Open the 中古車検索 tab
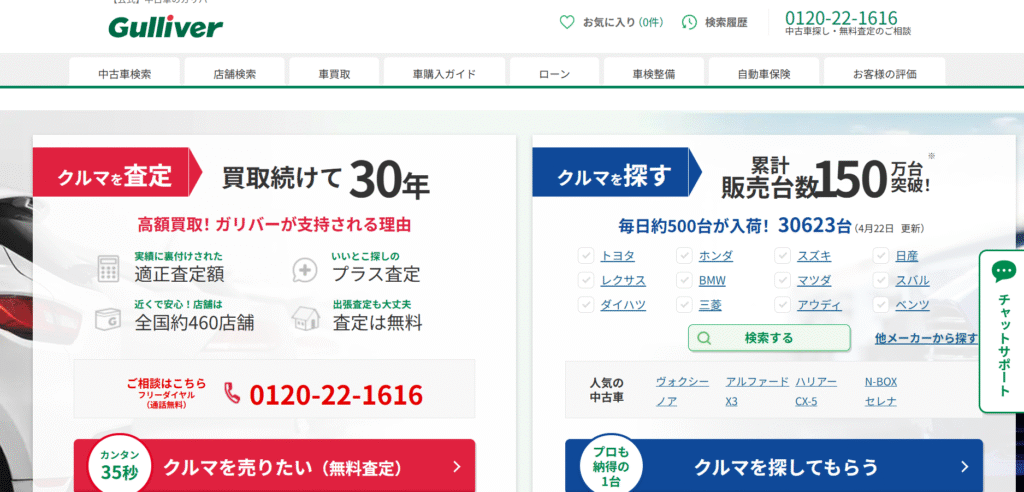This screenshot has width=1024, height=492. coord(124,73)
